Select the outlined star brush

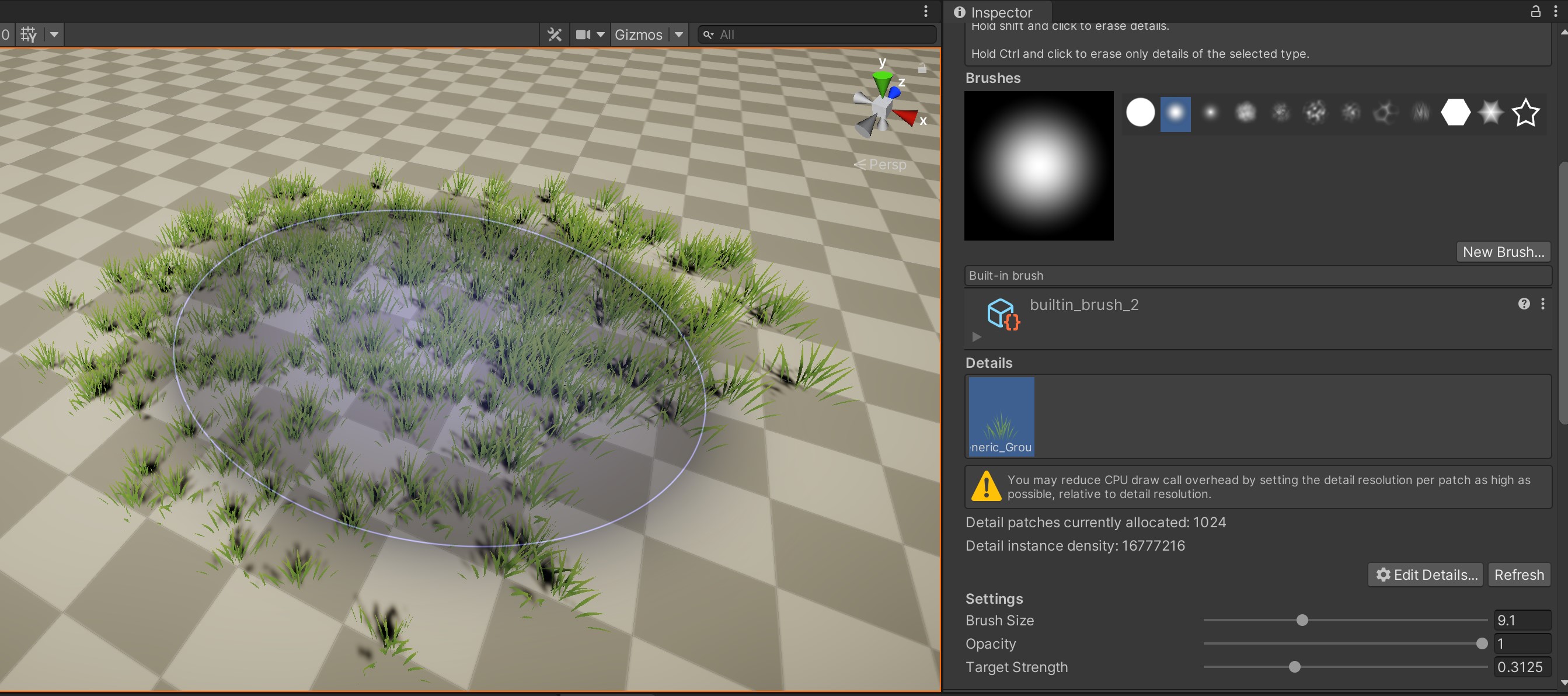pos(1525,113)
